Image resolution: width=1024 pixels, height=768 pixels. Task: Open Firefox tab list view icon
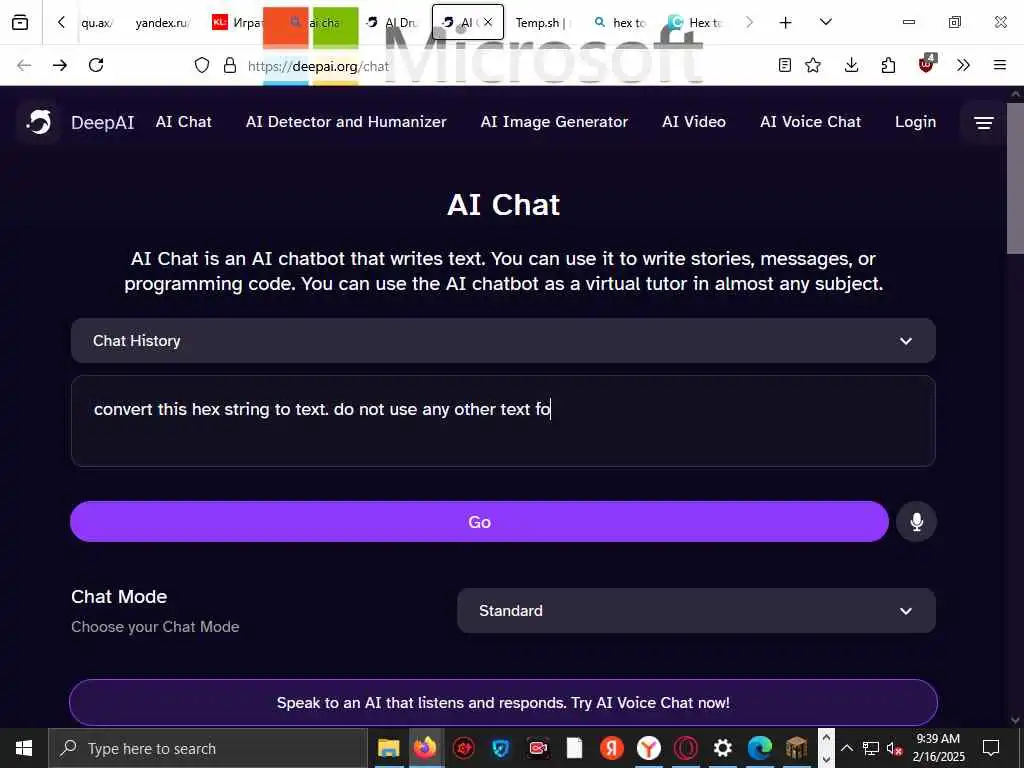pos(20,22)
